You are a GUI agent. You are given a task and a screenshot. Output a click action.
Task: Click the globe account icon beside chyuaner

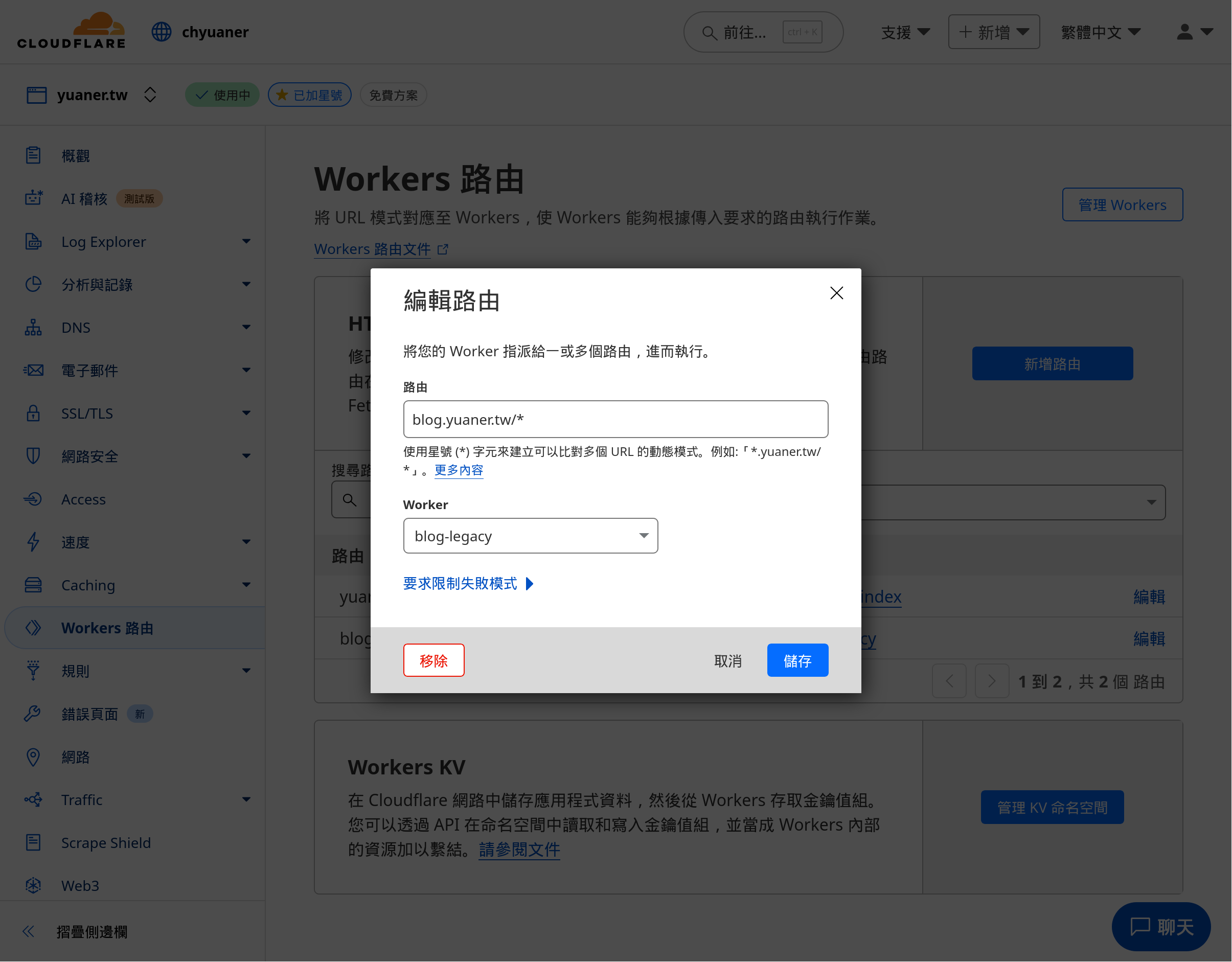tap(162, 32)
